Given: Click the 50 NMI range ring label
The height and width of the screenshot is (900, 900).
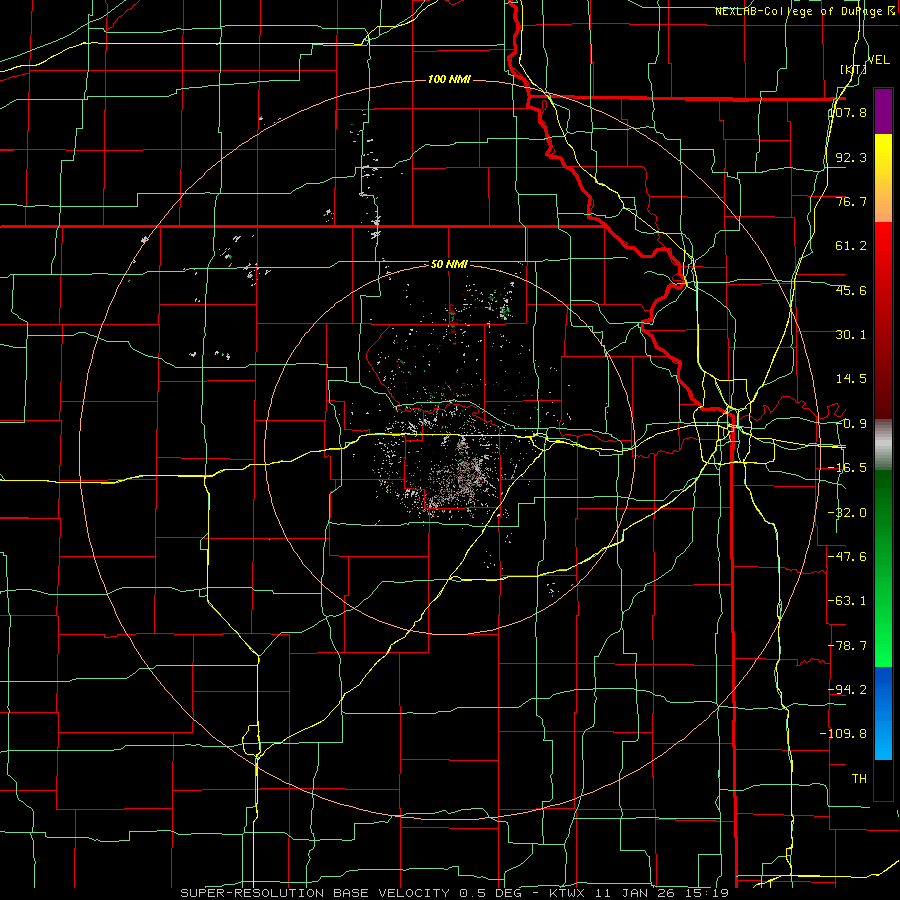Looking at the screenshot, I should tap(449, 264).
